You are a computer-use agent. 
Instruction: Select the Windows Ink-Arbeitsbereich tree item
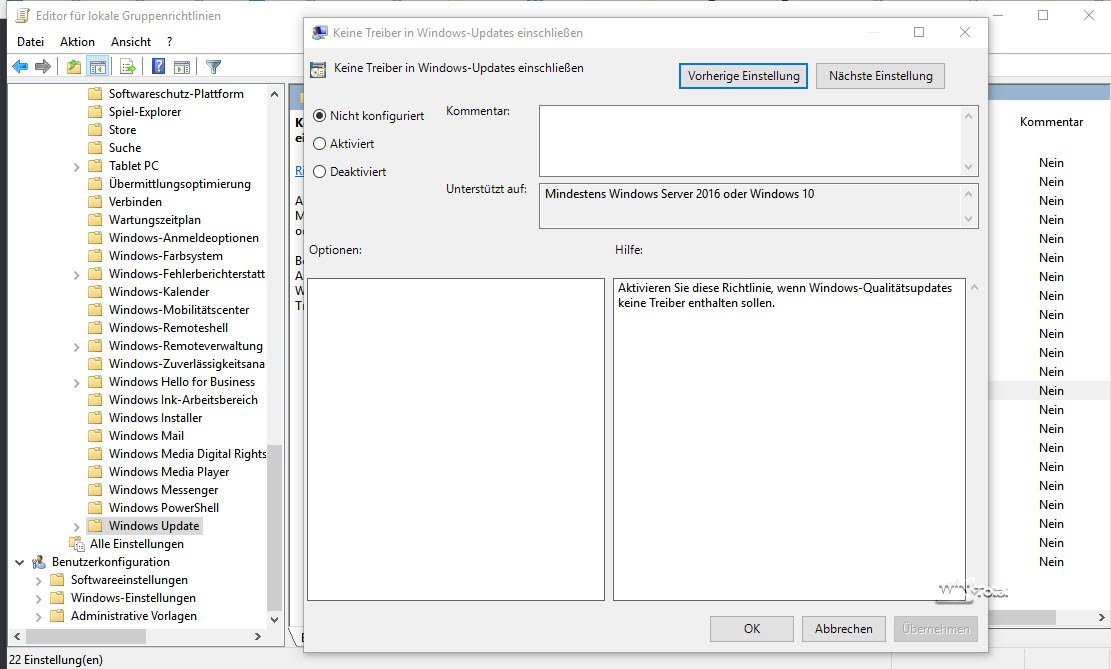point(183,400)
